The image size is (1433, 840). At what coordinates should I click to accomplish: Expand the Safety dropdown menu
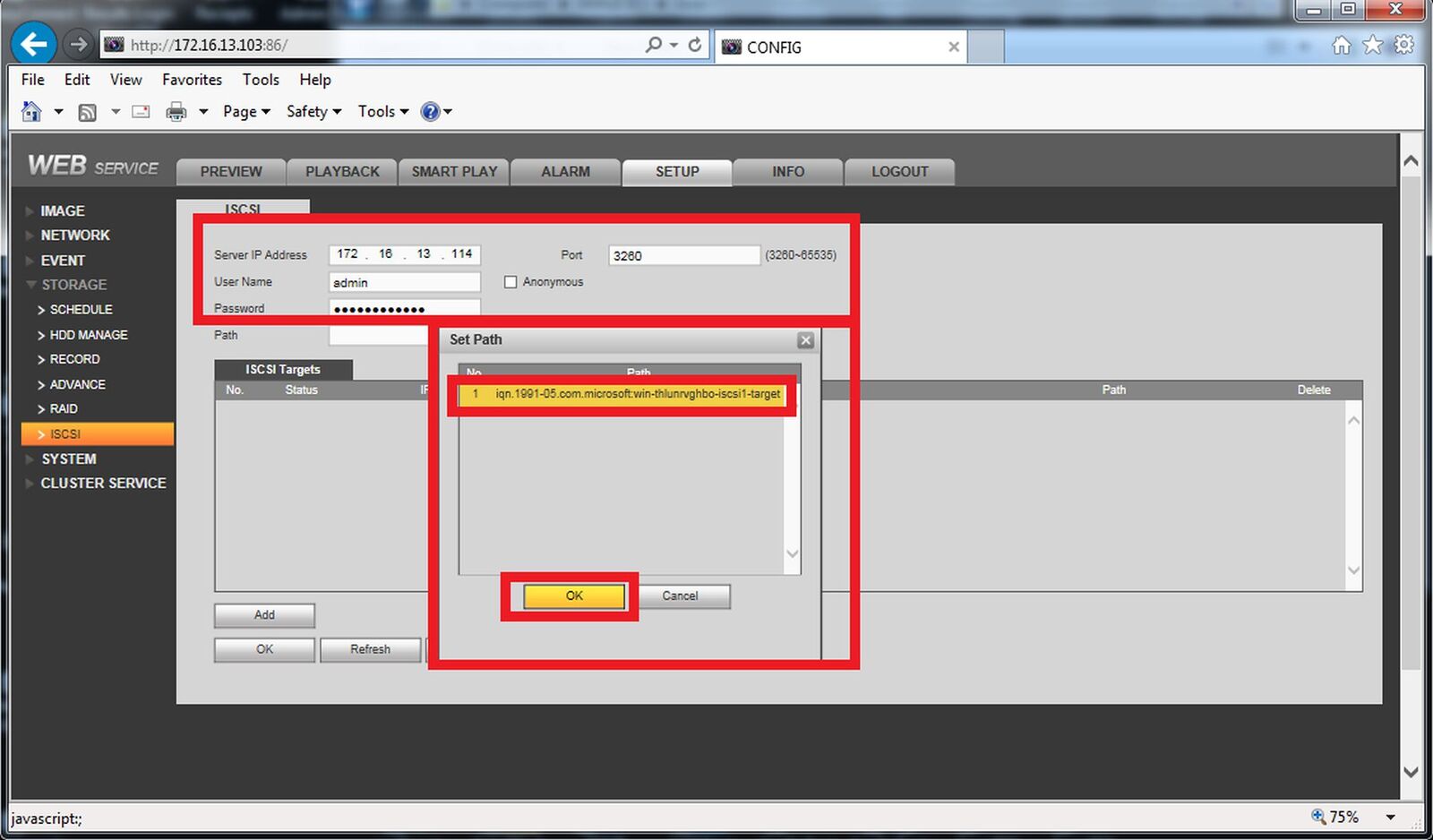pos(313,112)
